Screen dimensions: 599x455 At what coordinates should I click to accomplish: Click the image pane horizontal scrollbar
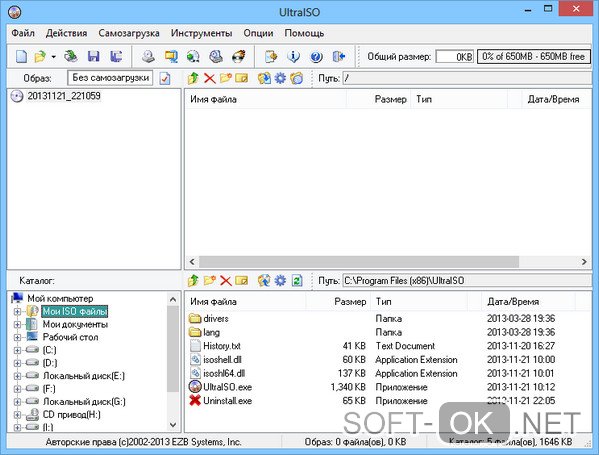click(x=359, y=262)
